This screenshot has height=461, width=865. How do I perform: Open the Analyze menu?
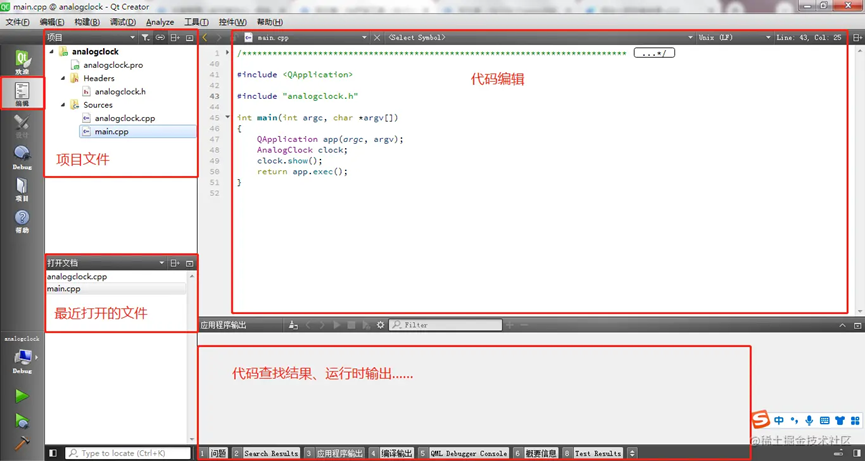tap(160, 22)
